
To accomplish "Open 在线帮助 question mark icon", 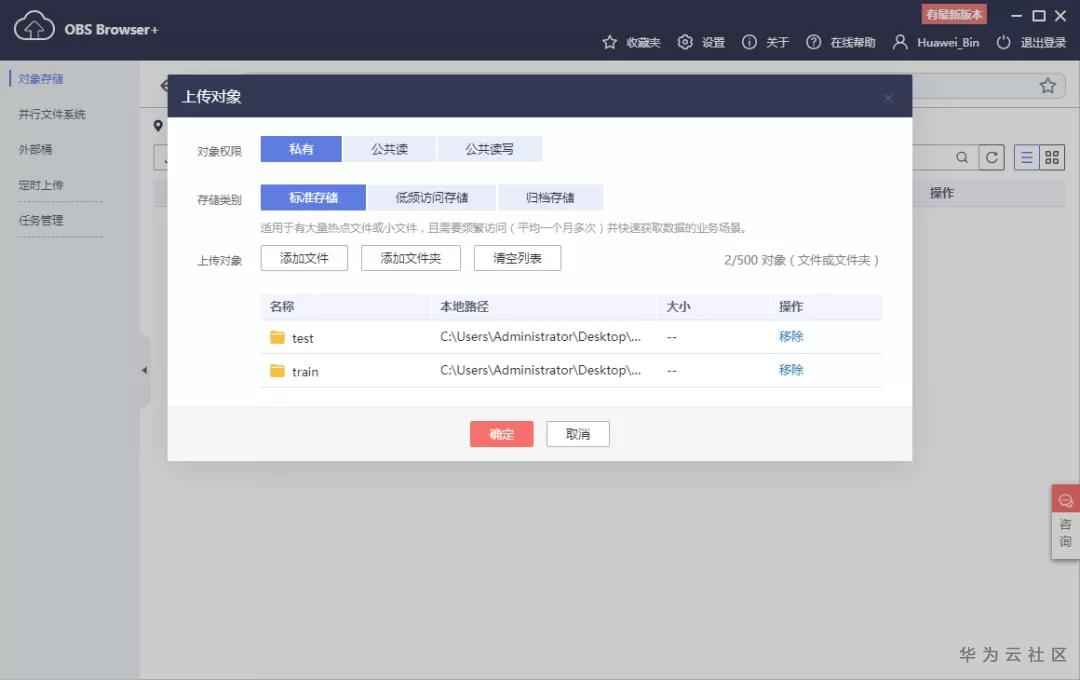I will [813, 42].
